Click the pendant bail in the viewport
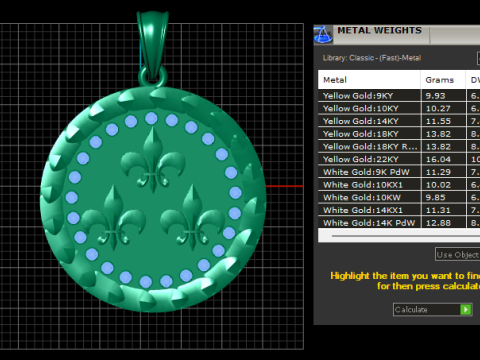The width and height of the screenshot is (480, 360). (152, 45)
